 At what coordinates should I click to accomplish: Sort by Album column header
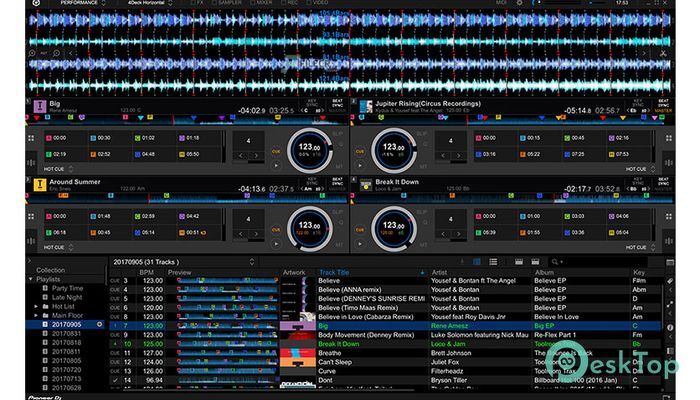coord(544,272)
